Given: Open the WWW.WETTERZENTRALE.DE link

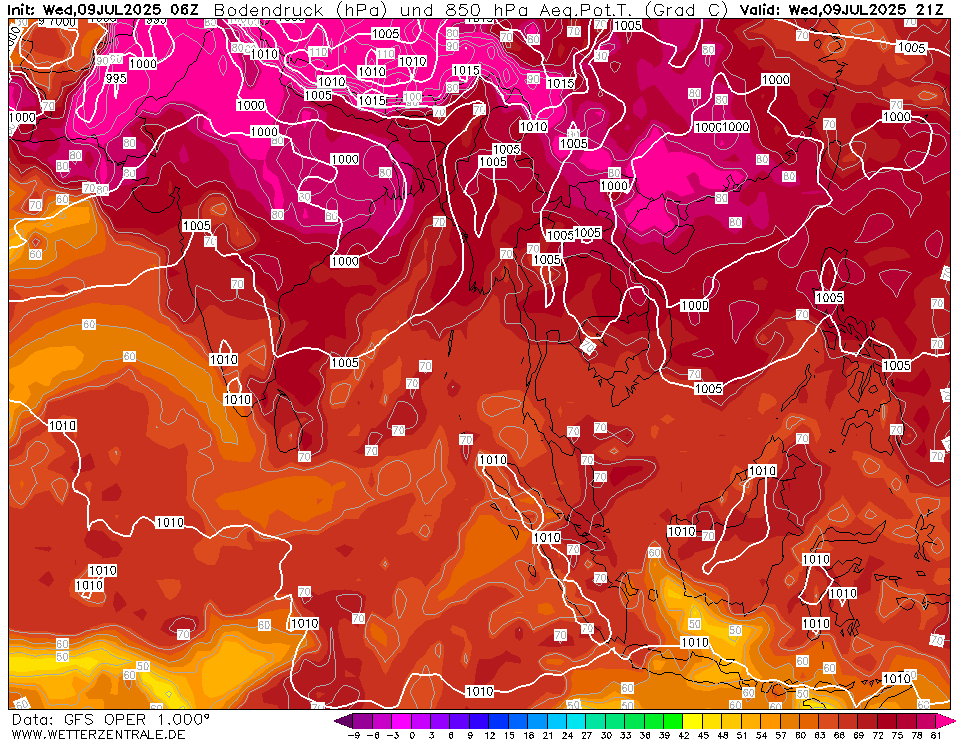Looking at the screenshot, I should tap(98, 734).
